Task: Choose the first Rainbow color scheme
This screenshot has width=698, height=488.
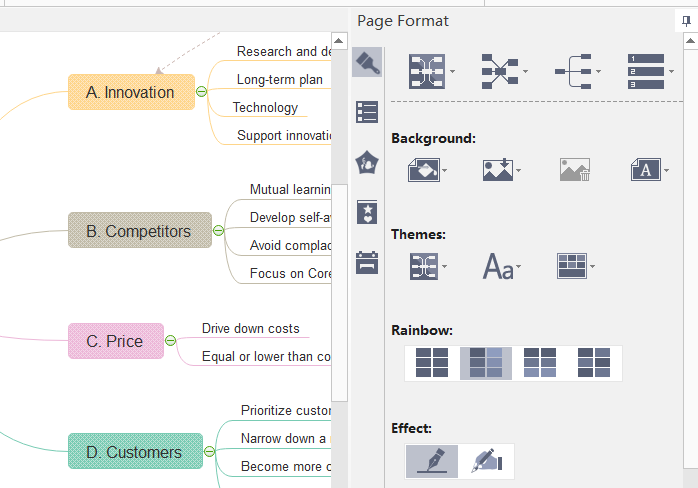Action: [432, 363]
